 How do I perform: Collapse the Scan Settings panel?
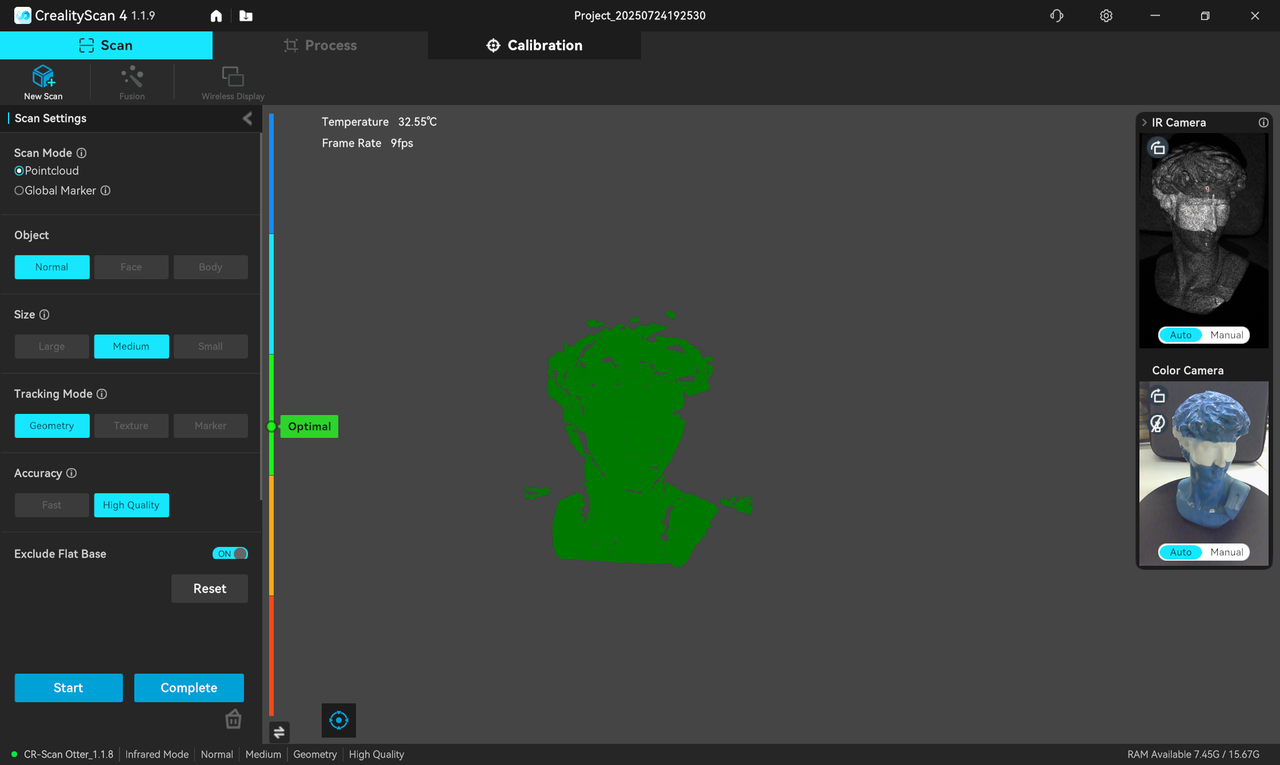[x=248, y=118]
